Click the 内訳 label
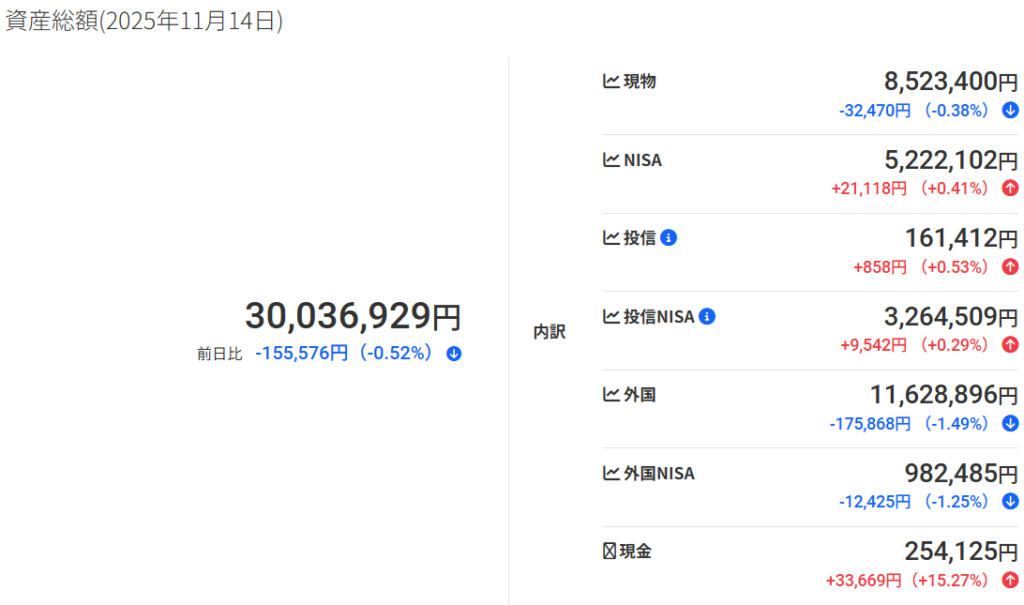This screenshot has height=605, width=1024. pyautogui.click(x=549, y=332)
